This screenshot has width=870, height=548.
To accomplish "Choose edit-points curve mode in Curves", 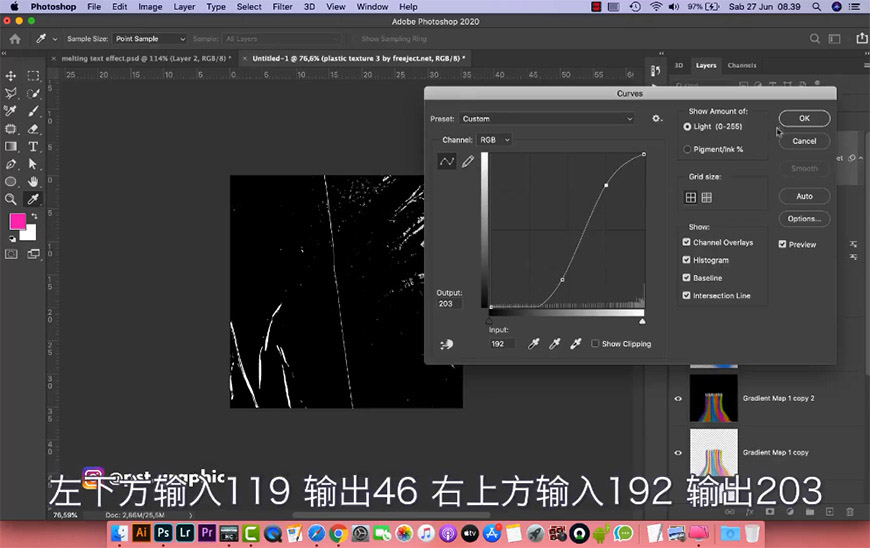I will [x=447, y=161].
